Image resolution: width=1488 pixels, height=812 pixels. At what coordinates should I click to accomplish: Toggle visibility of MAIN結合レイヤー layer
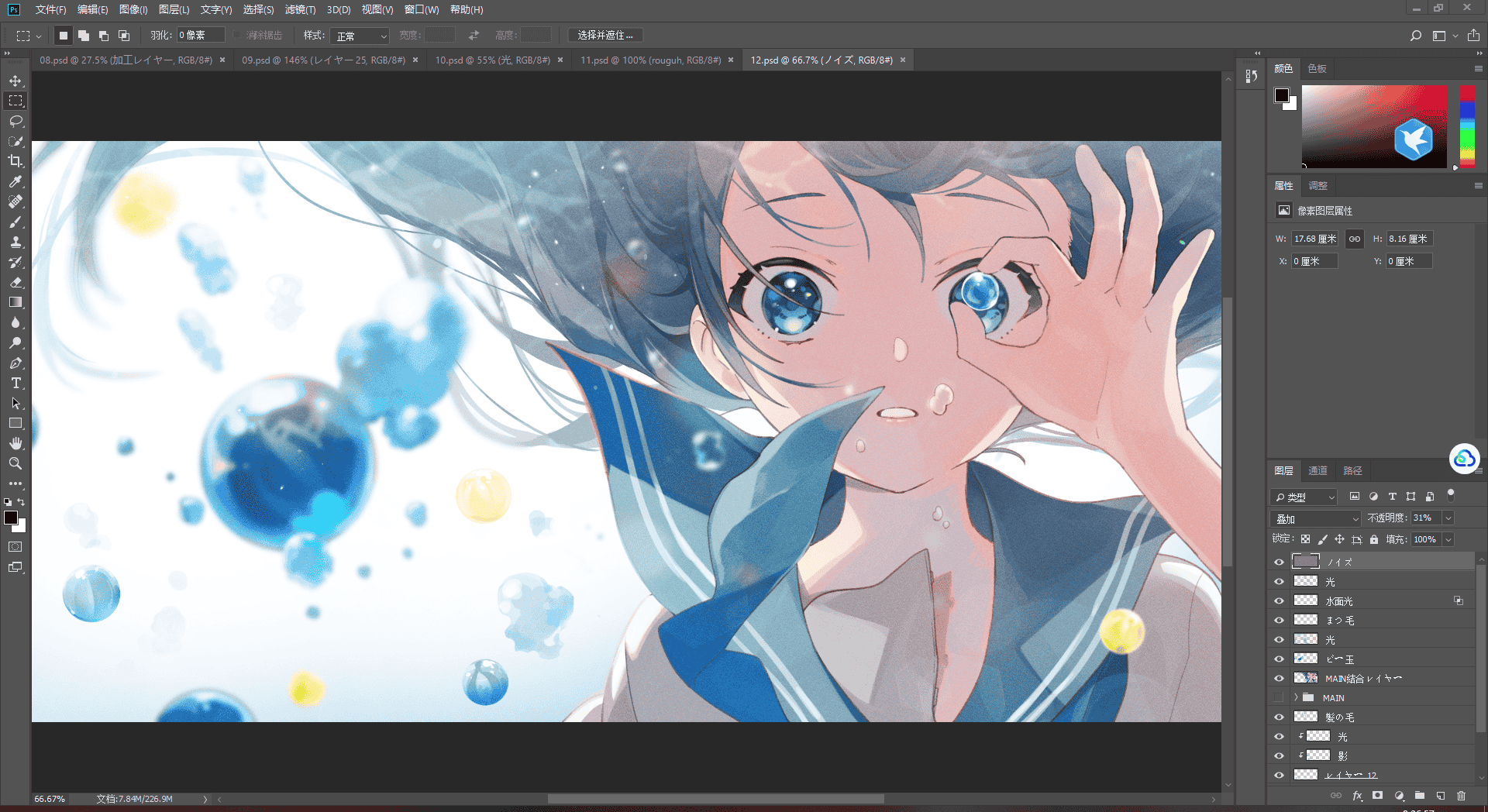(1279, 679)
